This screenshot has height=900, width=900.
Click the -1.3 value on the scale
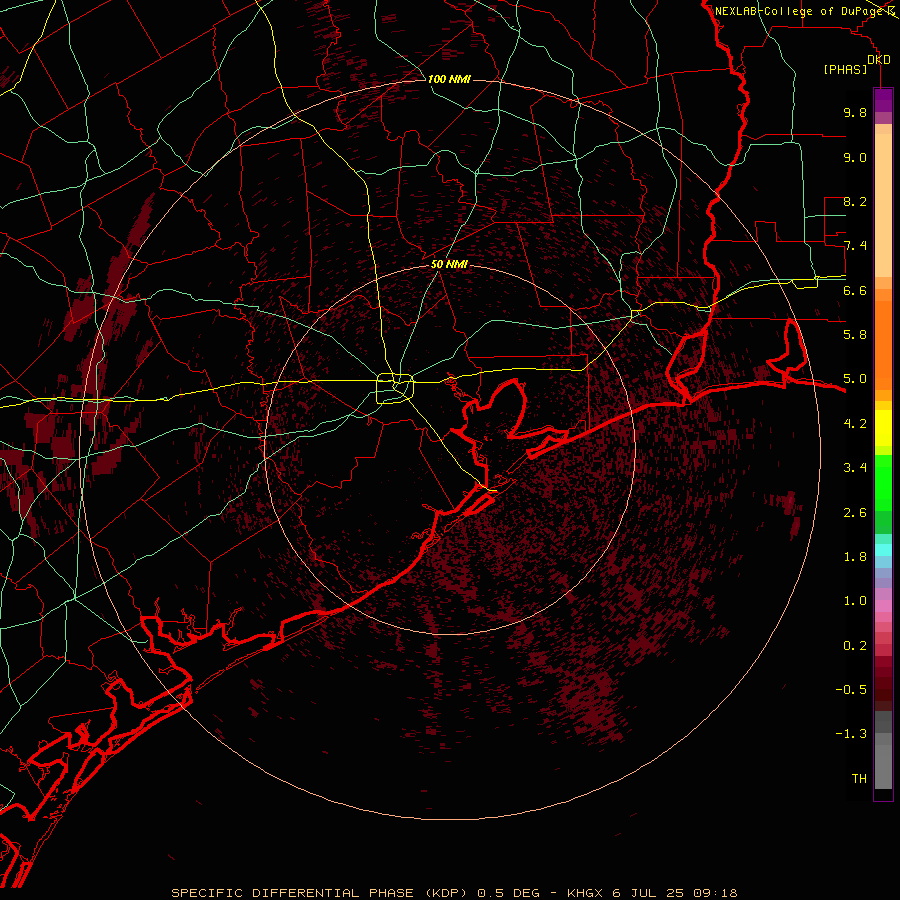[851, 734]
